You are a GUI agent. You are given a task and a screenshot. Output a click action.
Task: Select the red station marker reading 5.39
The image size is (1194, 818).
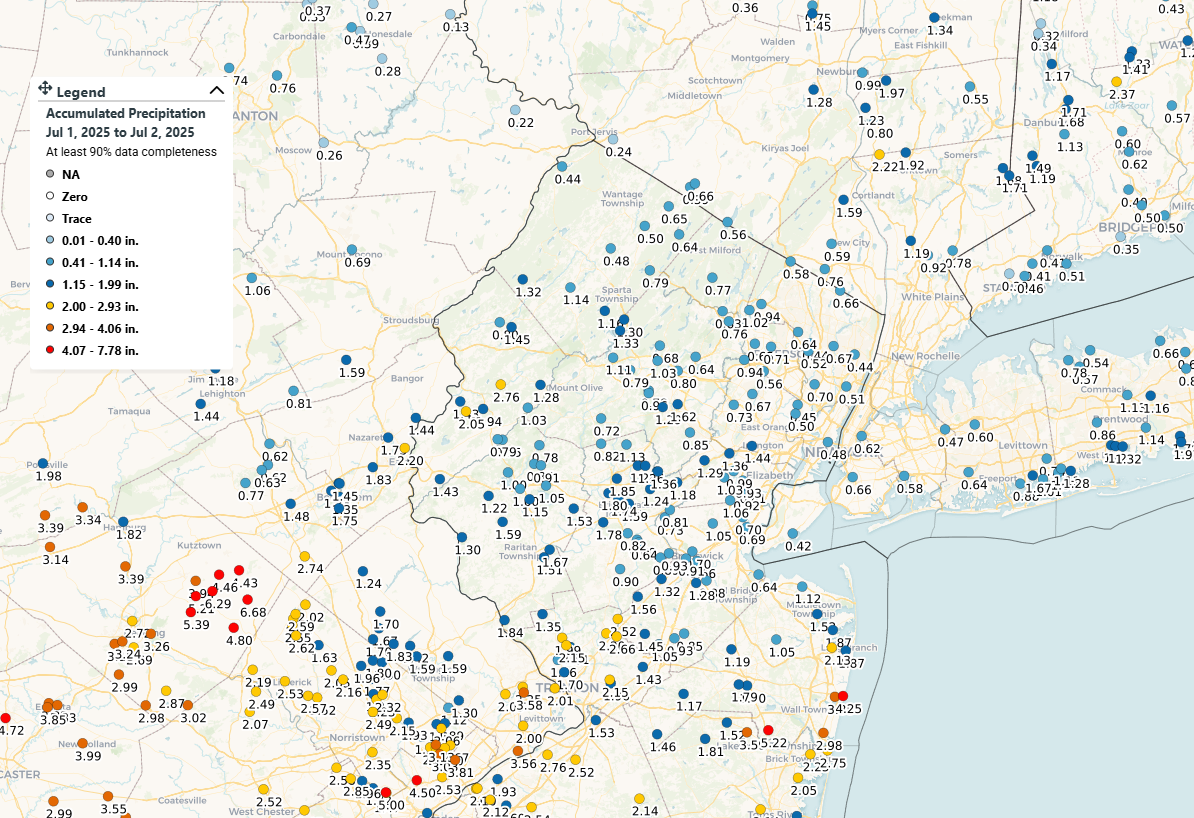[x=191, y=612]
